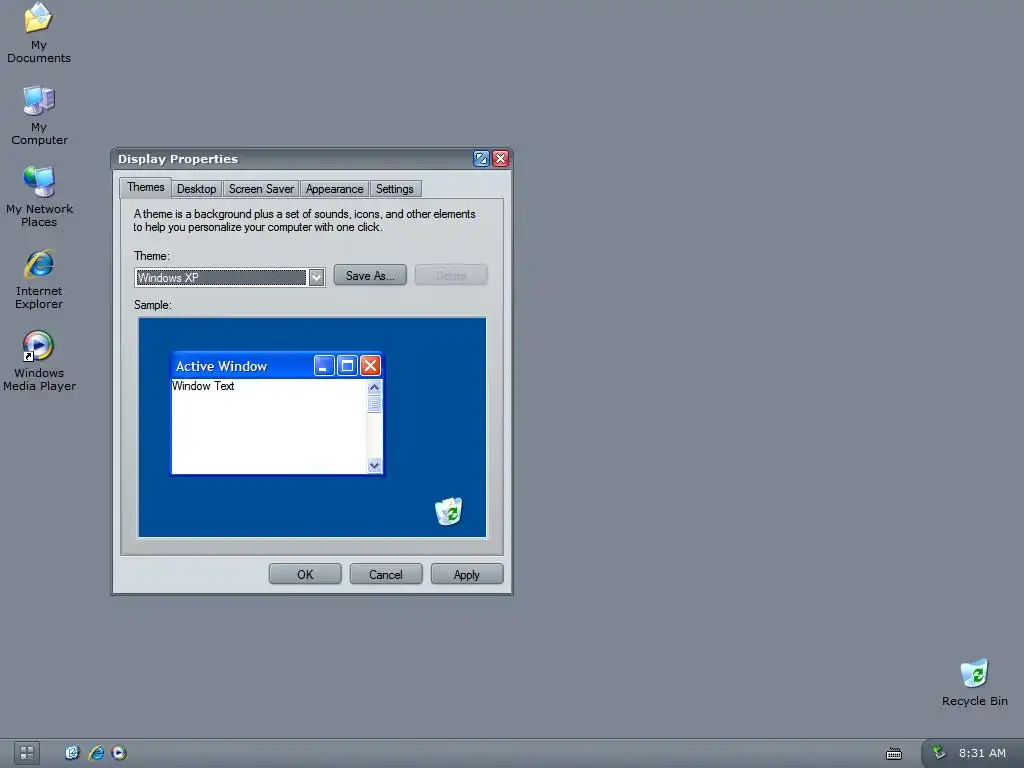This screenshot has height=768, width=1024.
Task: Click the sample scrollbar up arrow
Action: (x=374, y=387)
